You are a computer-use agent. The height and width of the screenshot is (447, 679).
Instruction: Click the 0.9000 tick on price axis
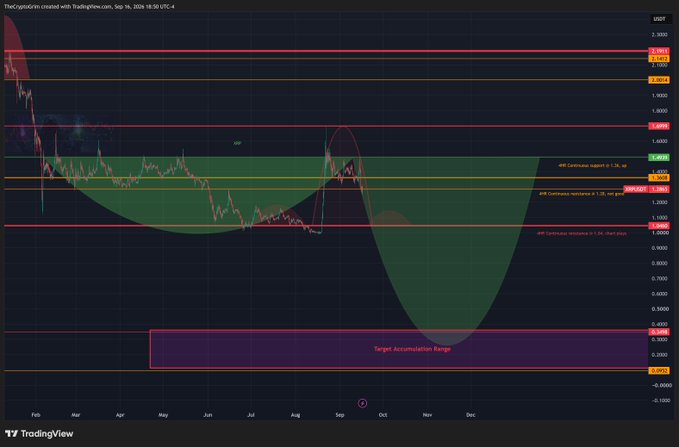[x=659, y=248]
